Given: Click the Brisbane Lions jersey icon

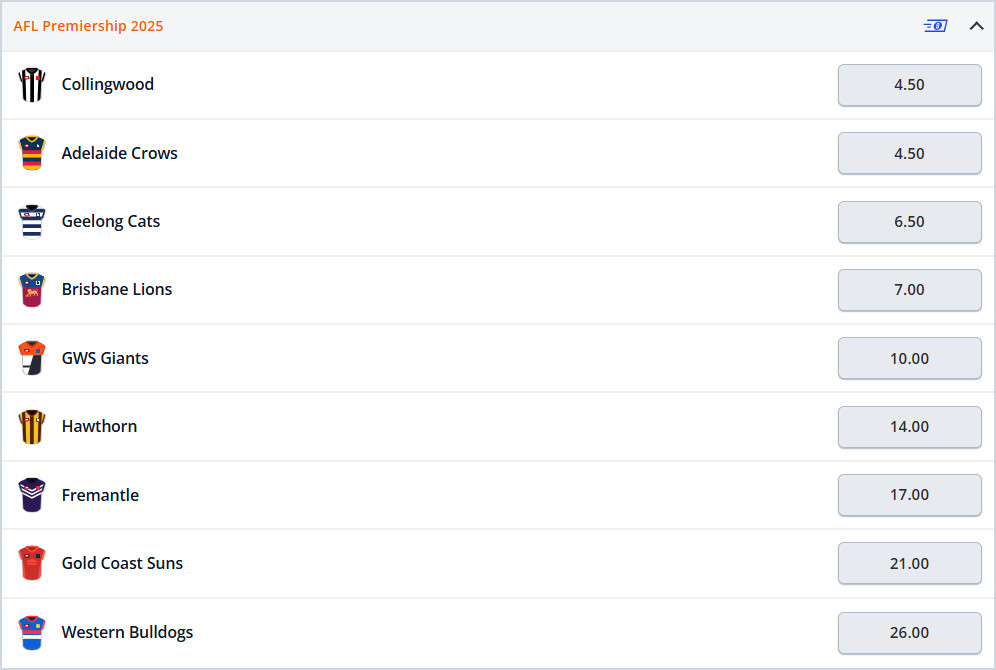Looking at the screenshot, I should [32, 290].
